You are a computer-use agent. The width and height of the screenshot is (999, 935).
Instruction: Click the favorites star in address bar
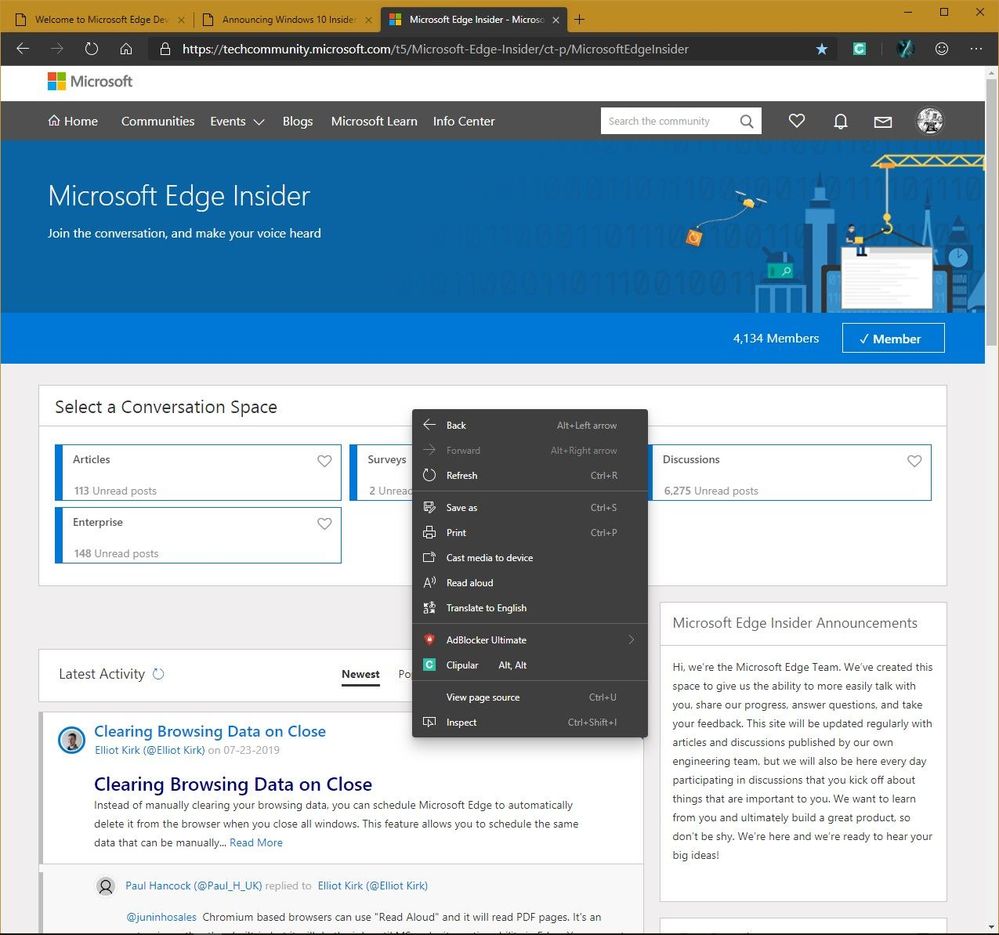[822, 49]
